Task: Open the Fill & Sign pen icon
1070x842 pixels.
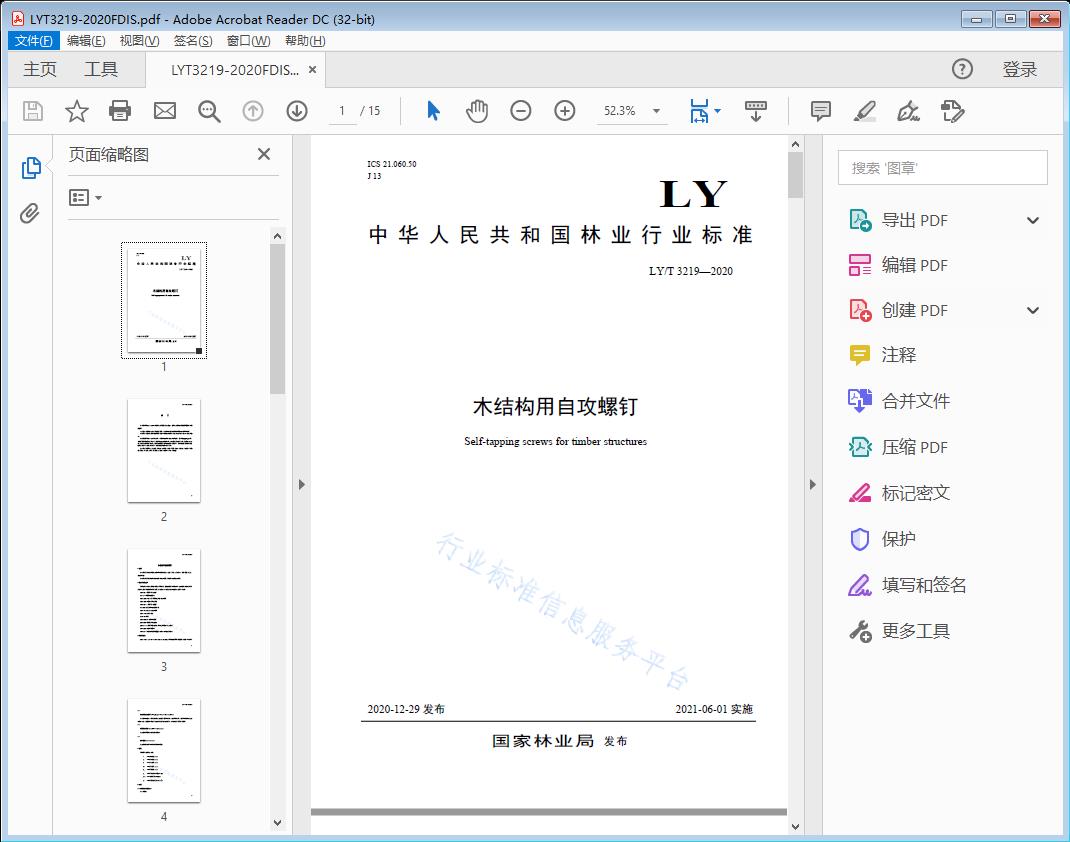Action: pyautogui.click(x=908, y=111)
